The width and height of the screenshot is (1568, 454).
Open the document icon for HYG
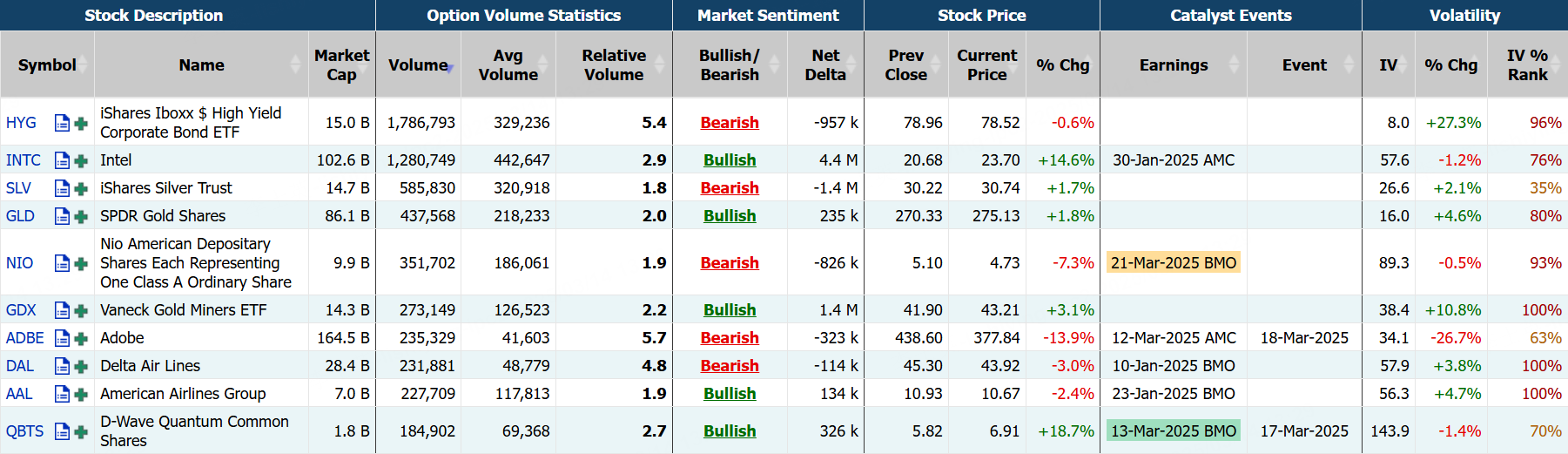(62, 123)
